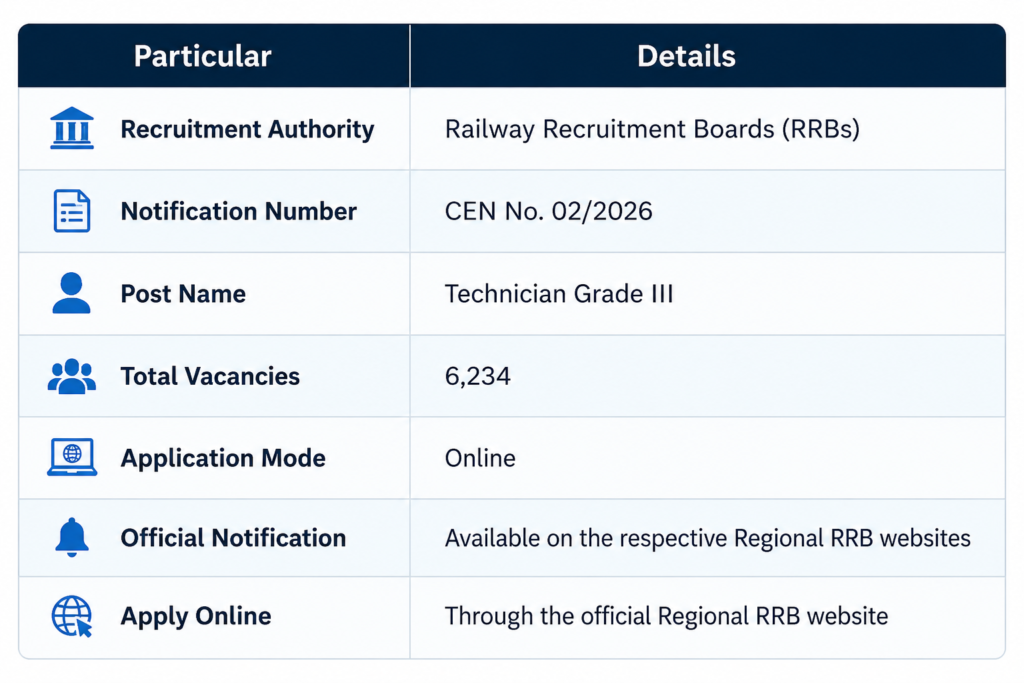Click Through the official Regional RRB website

[666, 616]
